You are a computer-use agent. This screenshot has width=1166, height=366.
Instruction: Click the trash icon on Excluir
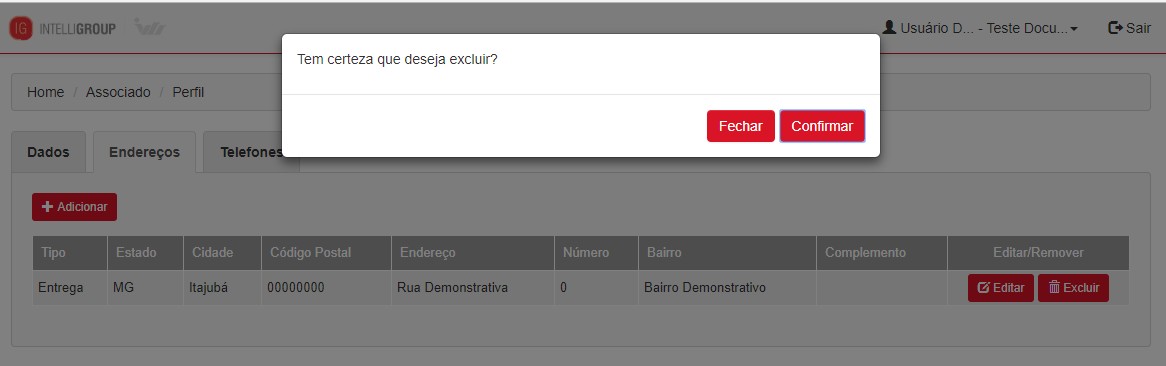click(x=1054, y=287)
